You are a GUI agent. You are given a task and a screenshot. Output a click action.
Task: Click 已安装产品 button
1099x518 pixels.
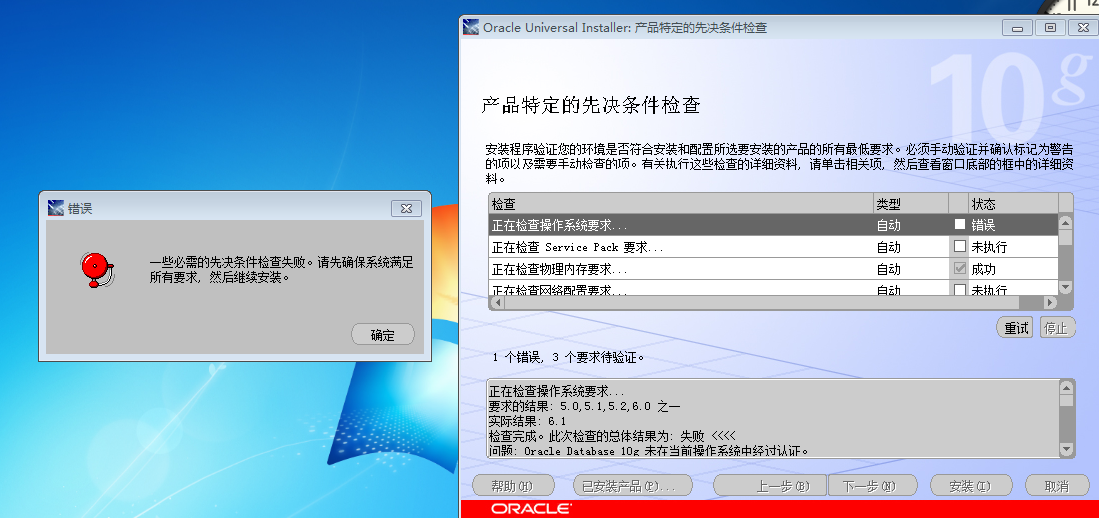coord(632,485)
